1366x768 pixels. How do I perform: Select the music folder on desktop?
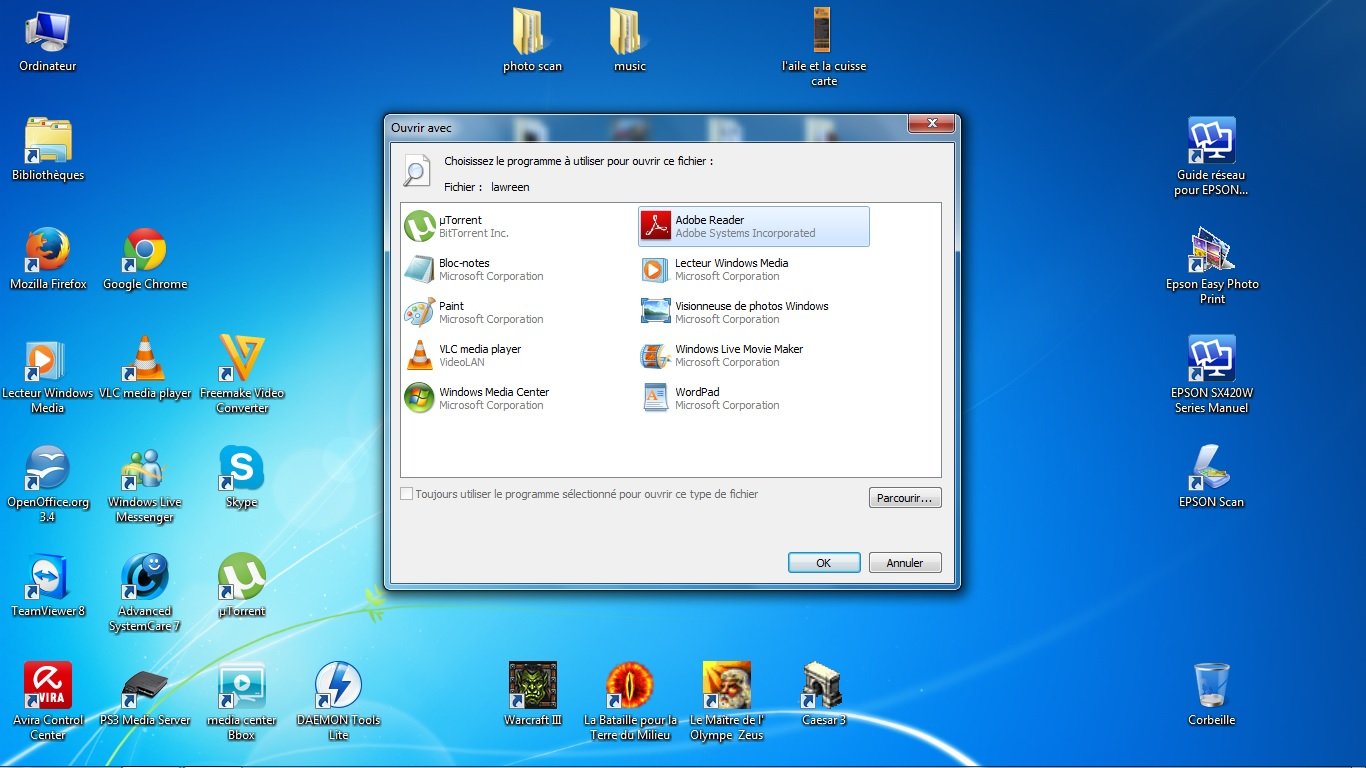[x=629, y=41]
